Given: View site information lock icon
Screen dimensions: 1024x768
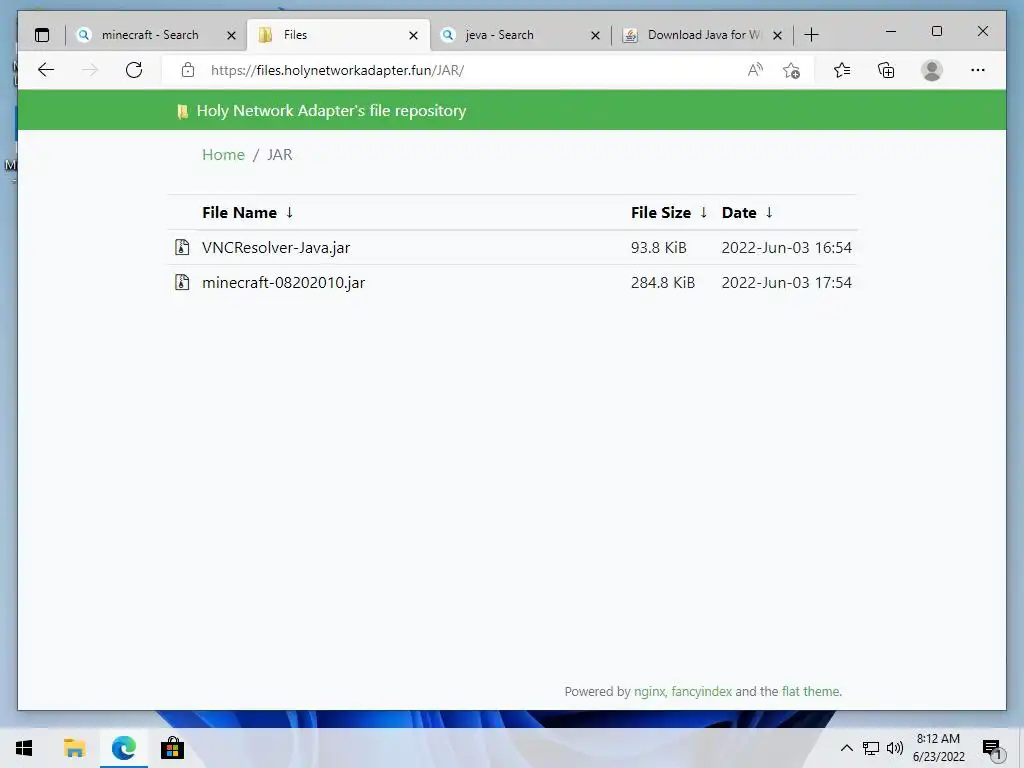Looking at the screenshot, I should point(188,70).
